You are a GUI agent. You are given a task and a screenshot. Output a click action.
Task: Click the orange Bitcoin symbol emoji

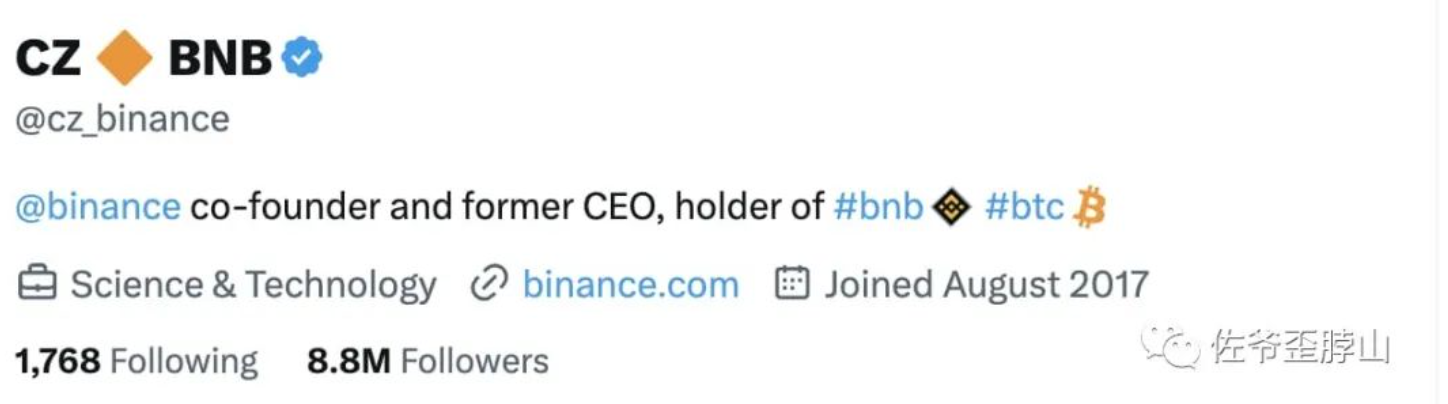click(x=1088, y=208)
